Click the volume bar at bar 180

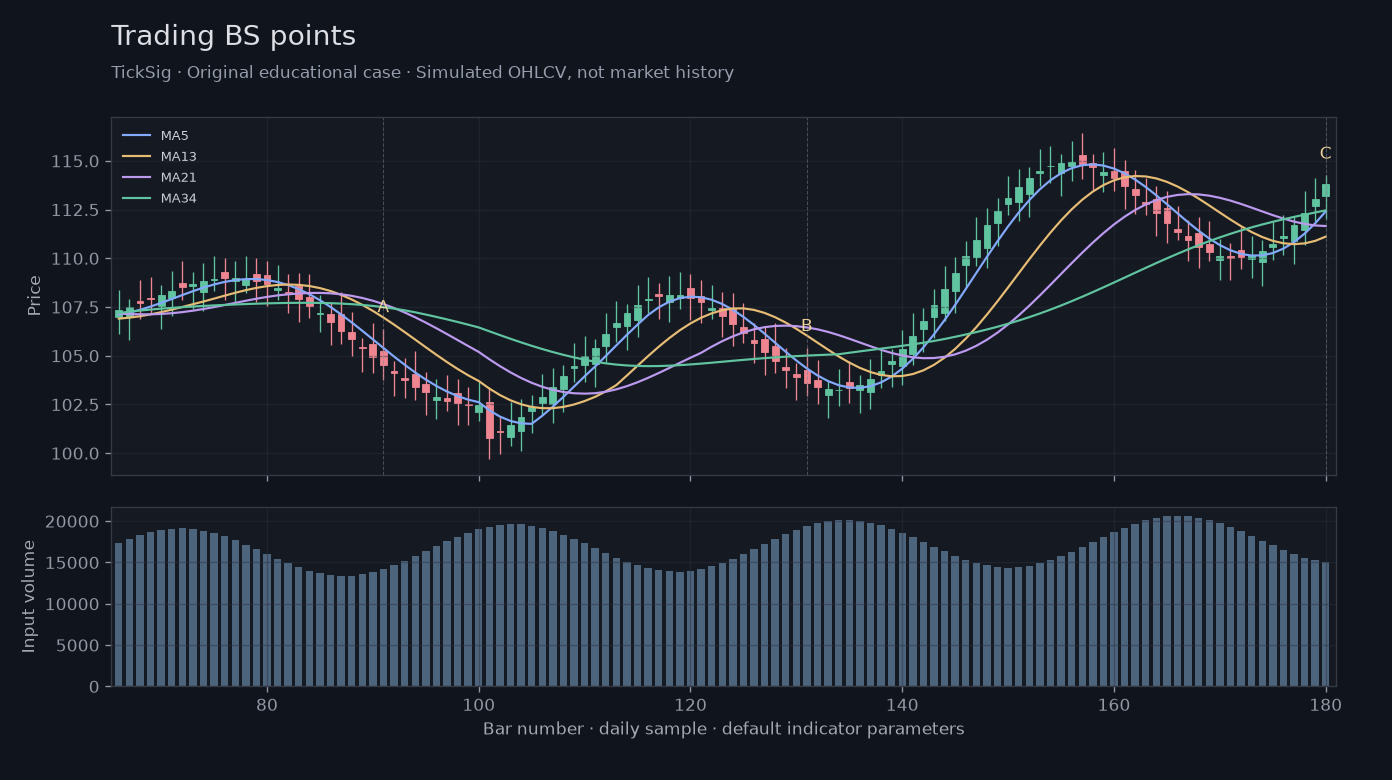(1326, 624)
